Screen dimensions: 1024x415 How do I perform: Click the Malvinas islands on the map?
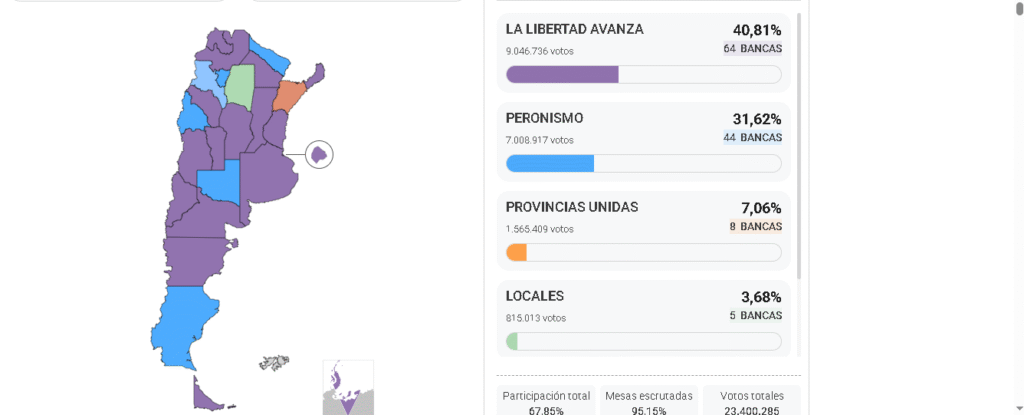273,363
